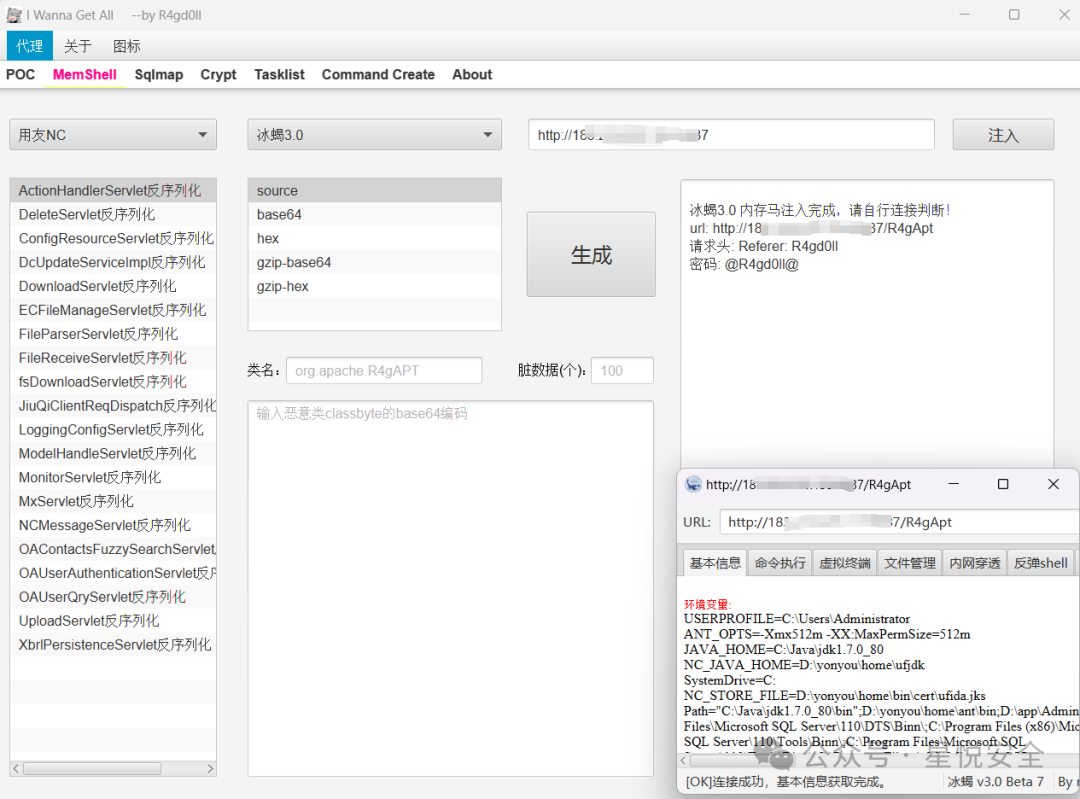The width and height of the screenshot is (1080, 799).
Task: Switch to the Command Create tab
Action: coord(378,74)
